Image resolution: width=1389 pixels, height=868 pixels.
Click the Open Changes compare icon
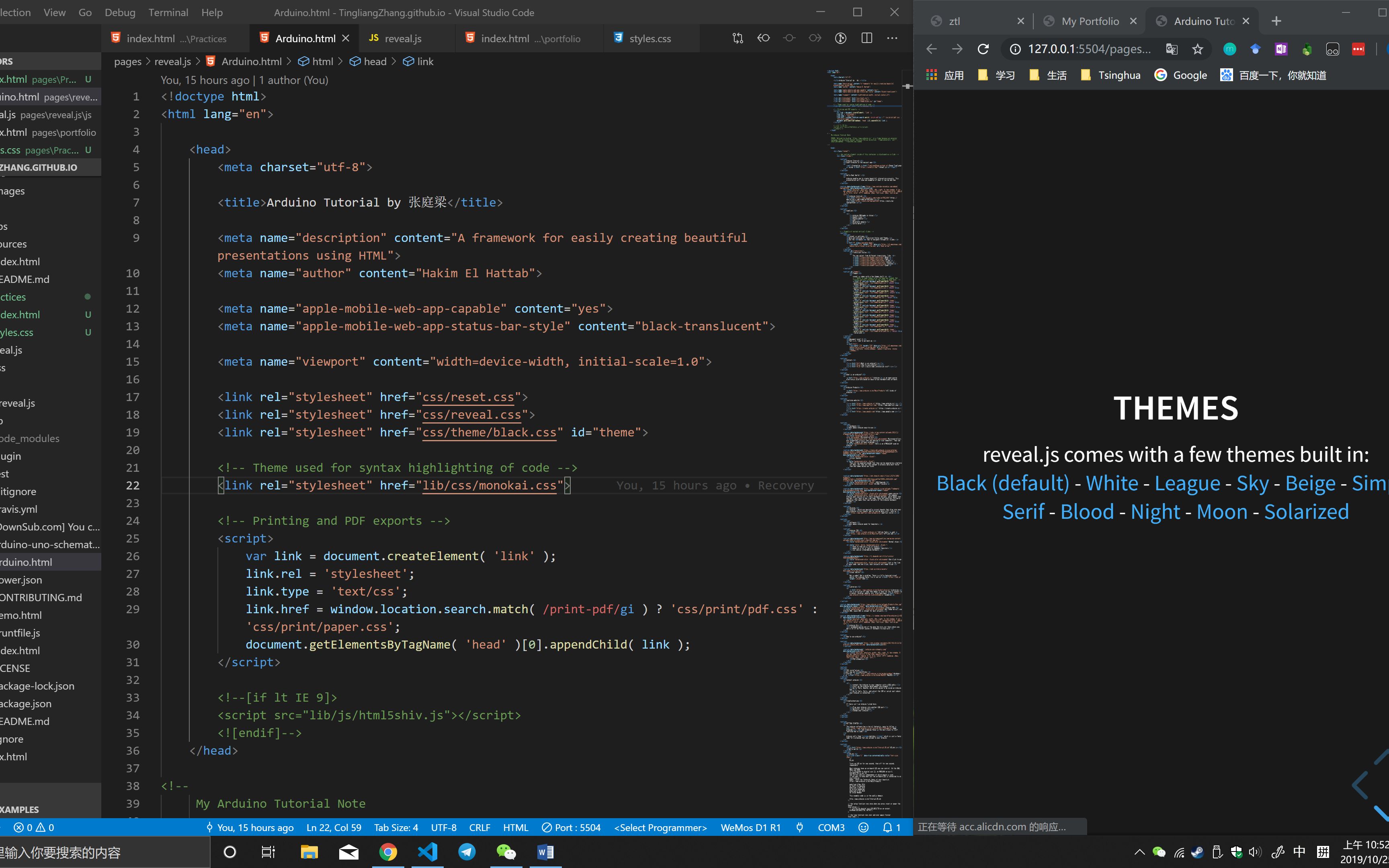738,38
